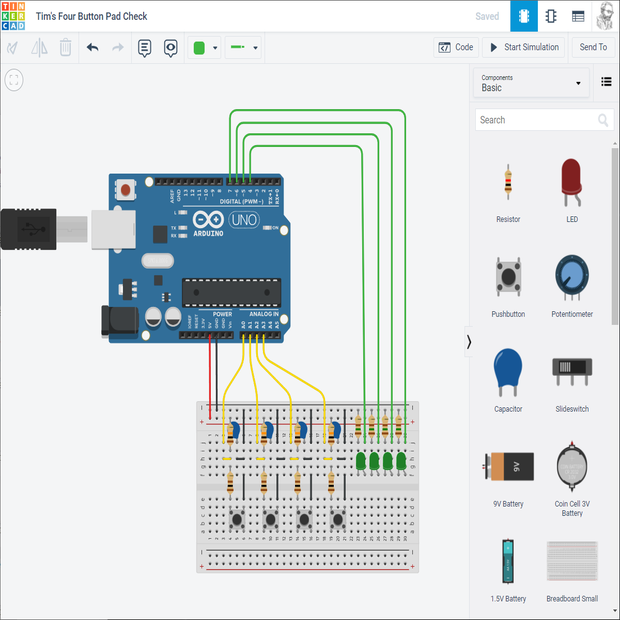Click the Redo arrow

118,47
